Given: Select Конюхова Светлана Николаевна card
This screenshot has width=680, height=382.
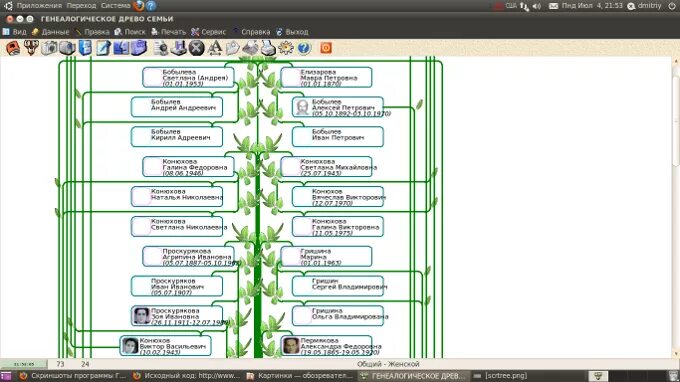Looking at the screenshot, I should (x=177, y=227).
